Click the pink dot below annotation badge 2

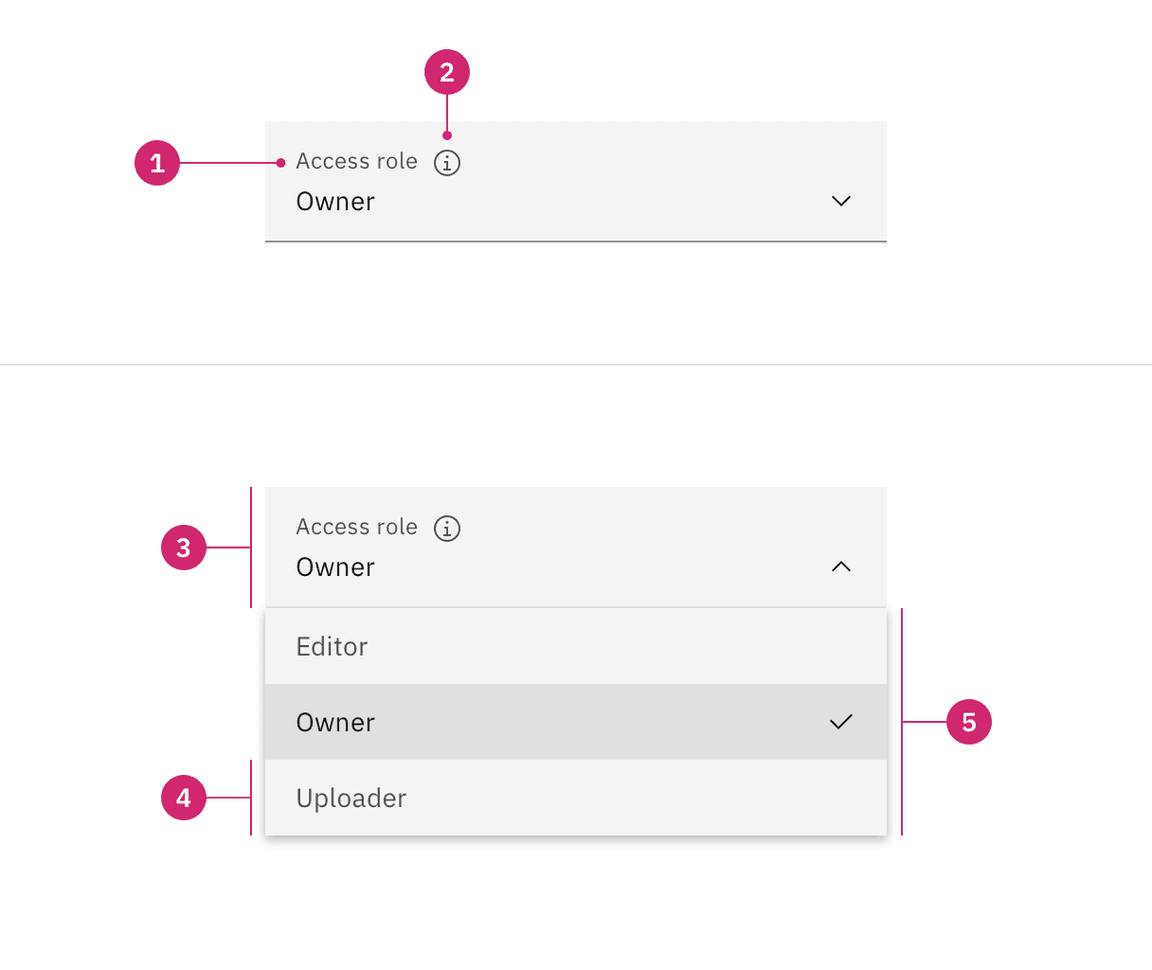tap(447, 135)
